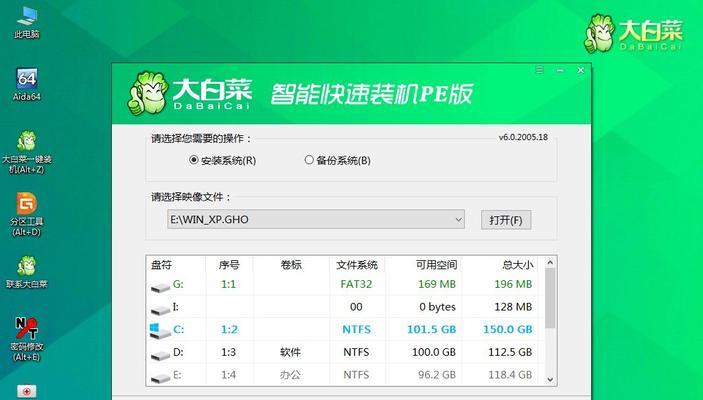Click the drive icon for G: row
Image resolution: width=703 pixels, height=400 pixels.
[160, 287]
